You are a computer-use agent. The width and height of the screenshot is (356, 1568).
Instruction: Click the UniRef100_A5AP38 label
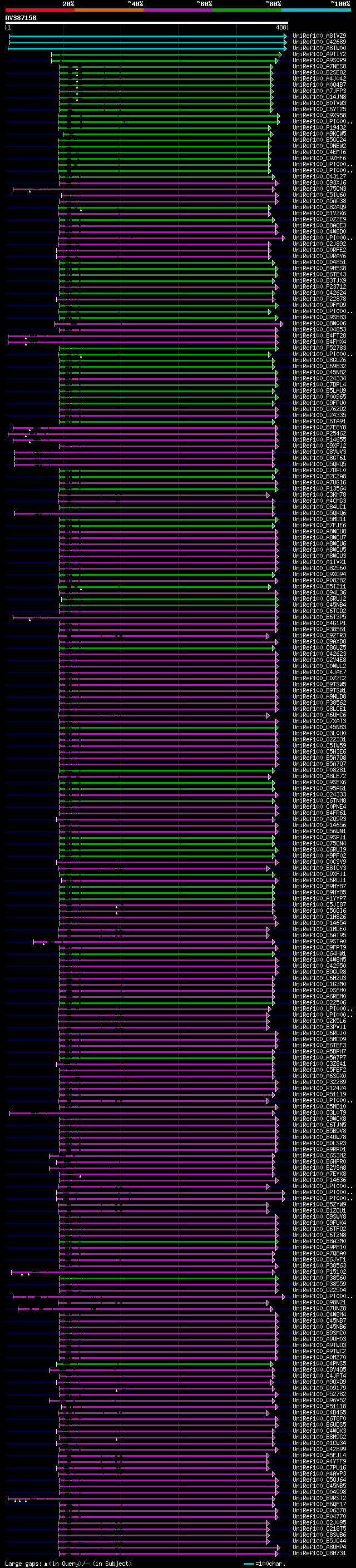click(319, 201)
